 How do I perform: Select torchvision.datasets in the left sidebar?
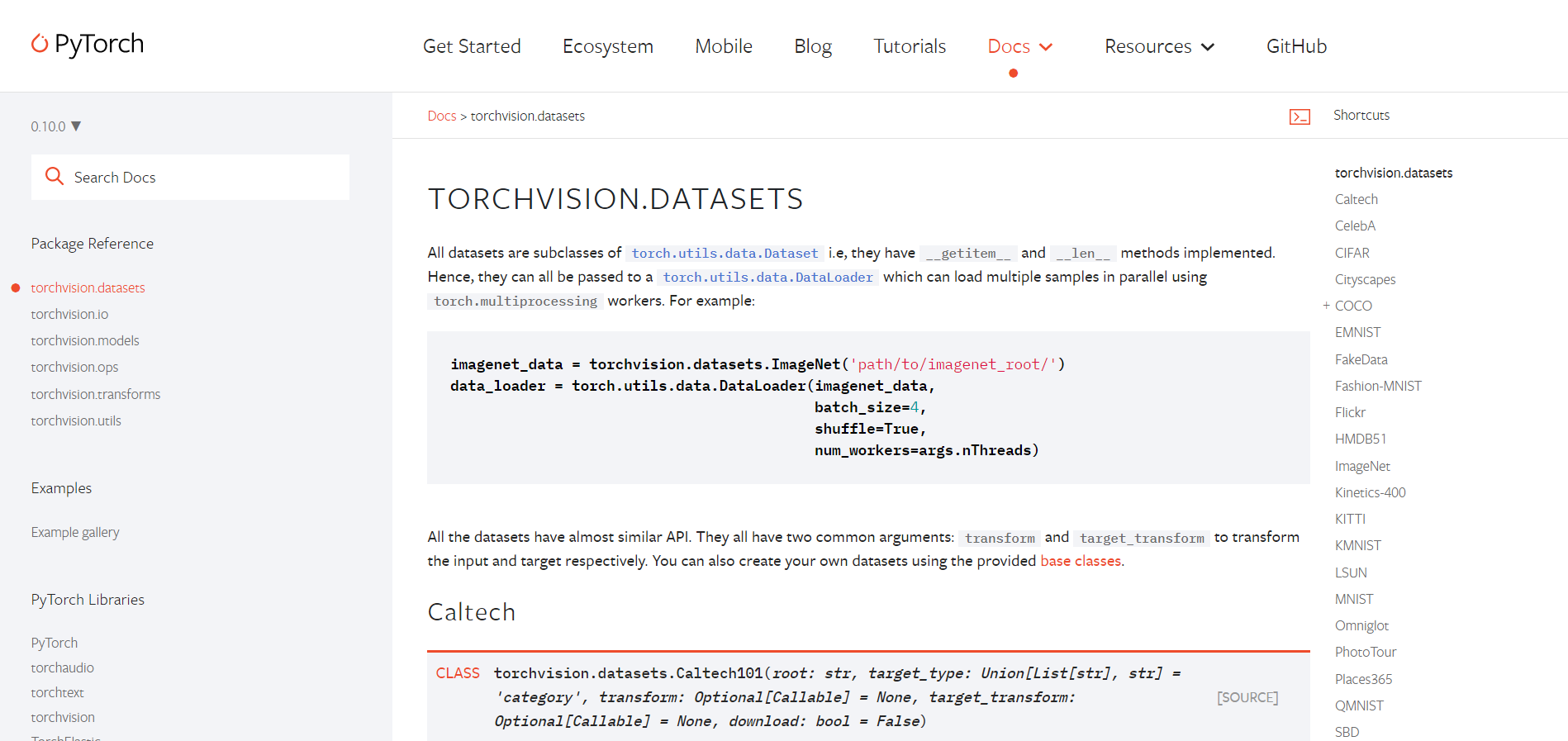[x=88, y=287]
